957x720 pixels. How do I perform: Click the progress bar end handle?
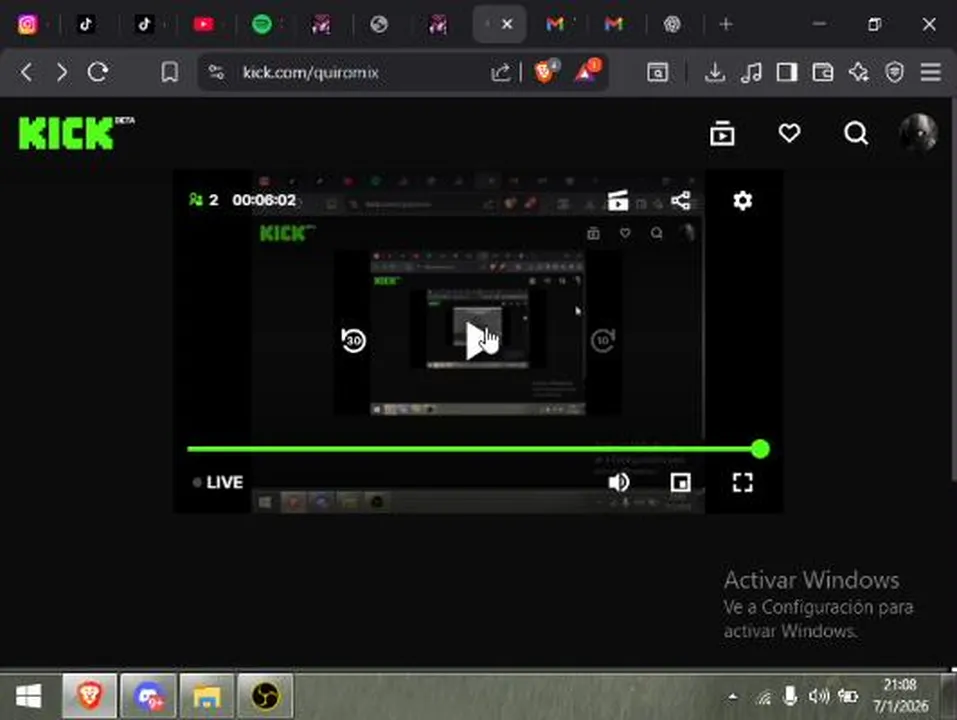(x=760, y=449)
